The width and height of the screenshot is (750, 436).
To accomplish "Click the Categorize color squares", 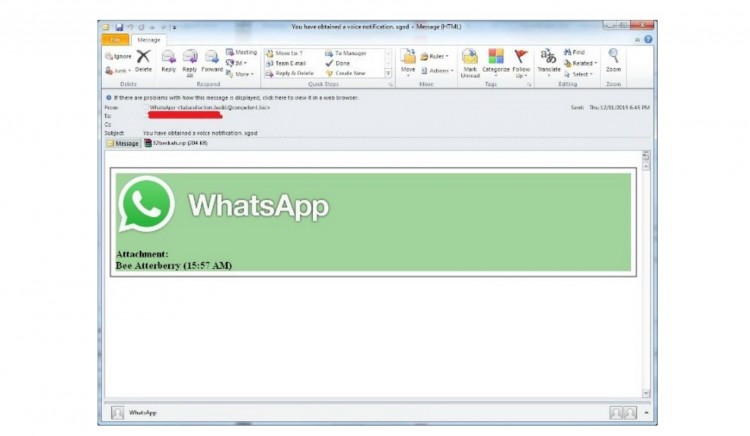I will click(496, 56).
